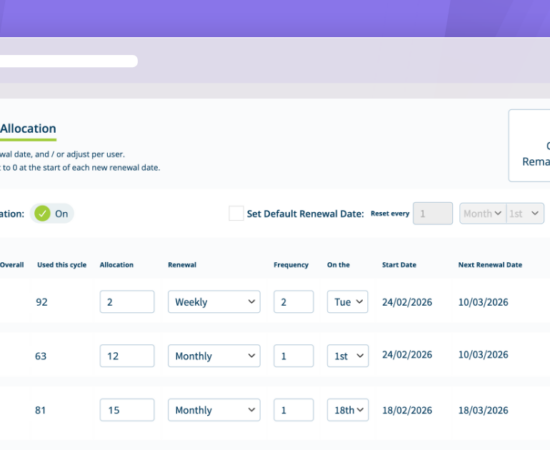
Task: Click the On the column header
Action: click(338, 265)
